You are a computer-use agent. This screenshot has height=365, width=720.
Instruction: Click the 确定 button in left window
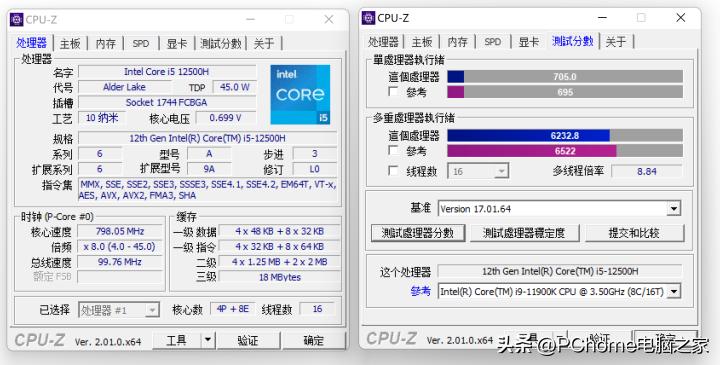coord(314,340)
